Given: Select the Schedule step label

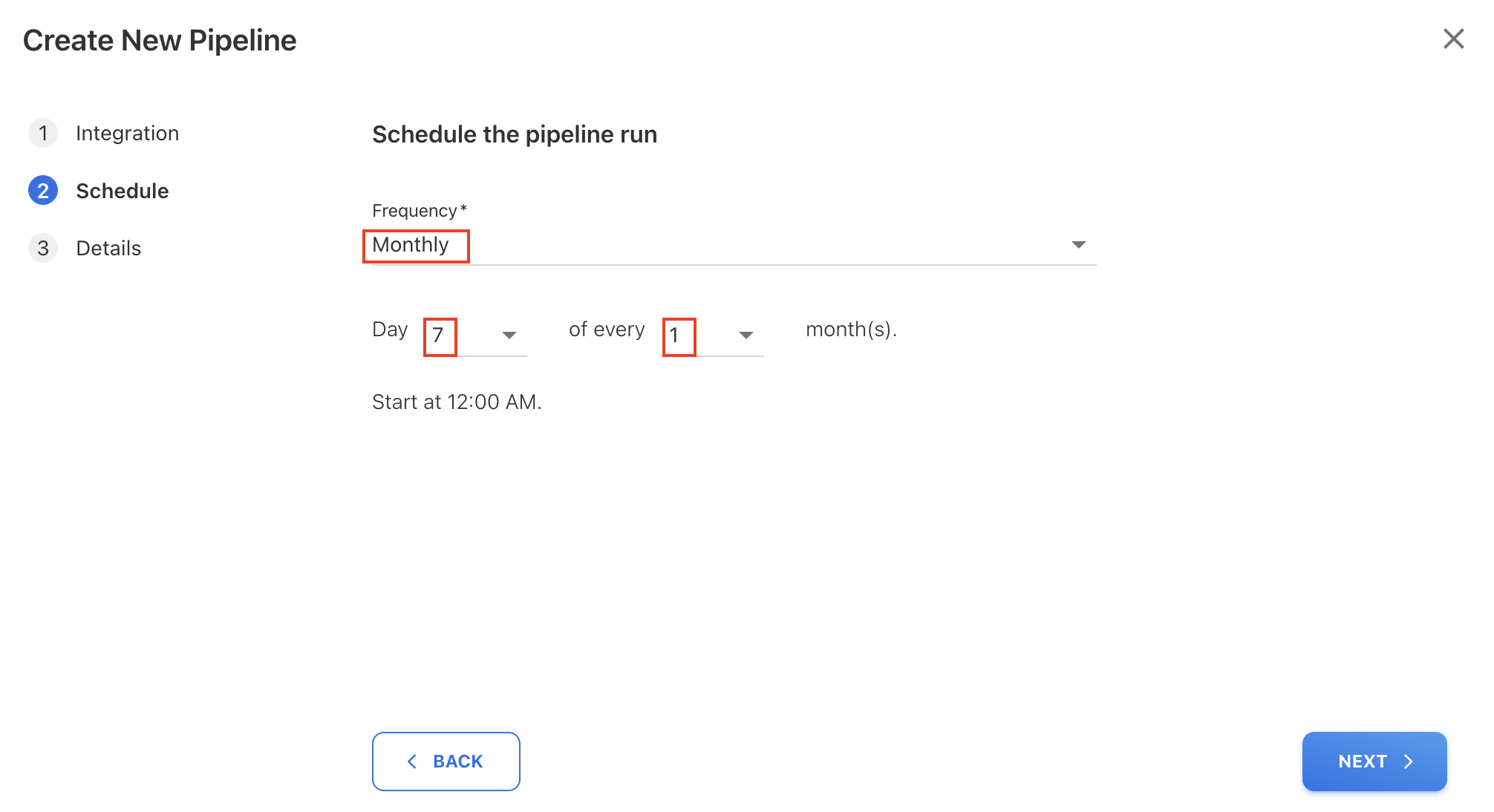Looking at the screenshot, I should (123, 191).
